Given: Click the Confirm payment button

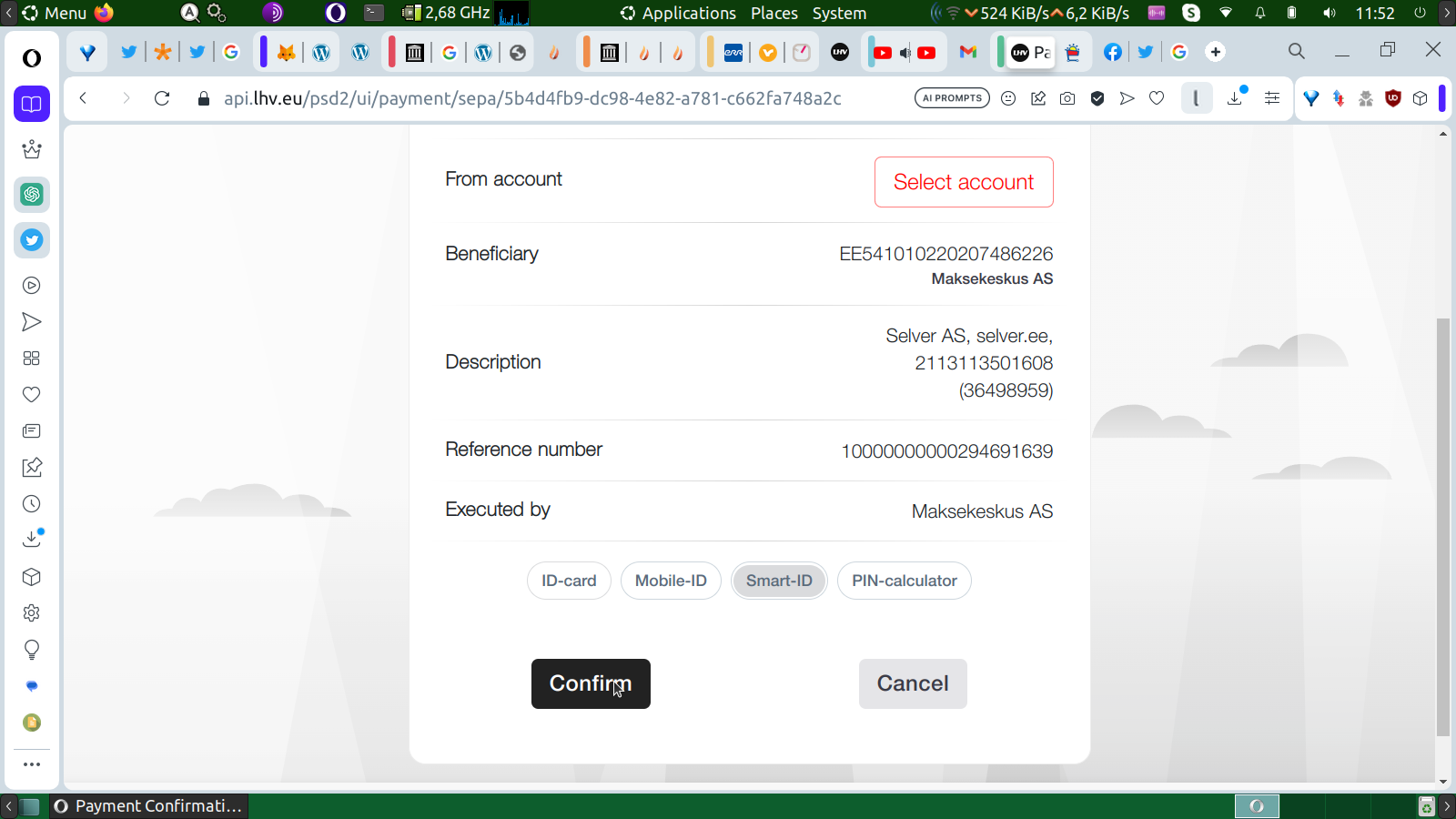Looking at the screenshot, I should tap(591, 683).
